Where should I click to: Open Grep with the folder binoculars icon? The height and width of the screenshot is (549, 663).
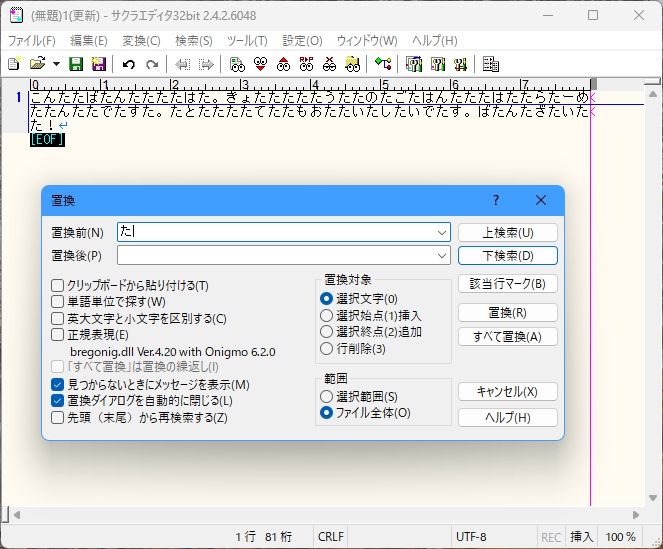pos(352,64)
